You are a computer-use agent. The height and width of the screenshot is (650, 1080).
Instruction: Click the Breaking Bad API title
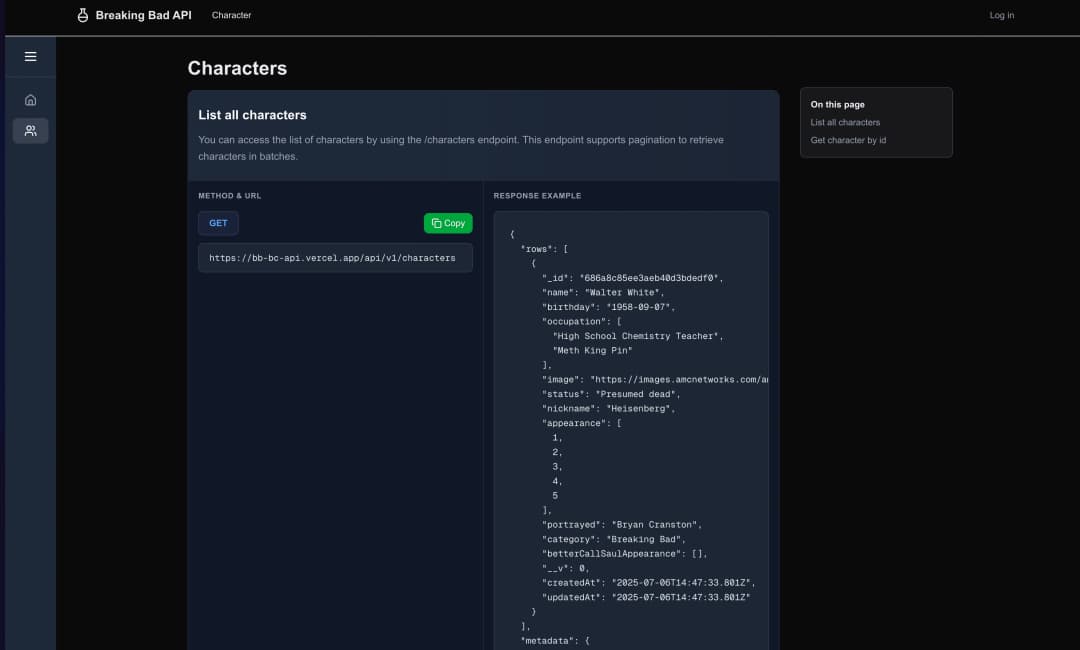click(143, 15)
